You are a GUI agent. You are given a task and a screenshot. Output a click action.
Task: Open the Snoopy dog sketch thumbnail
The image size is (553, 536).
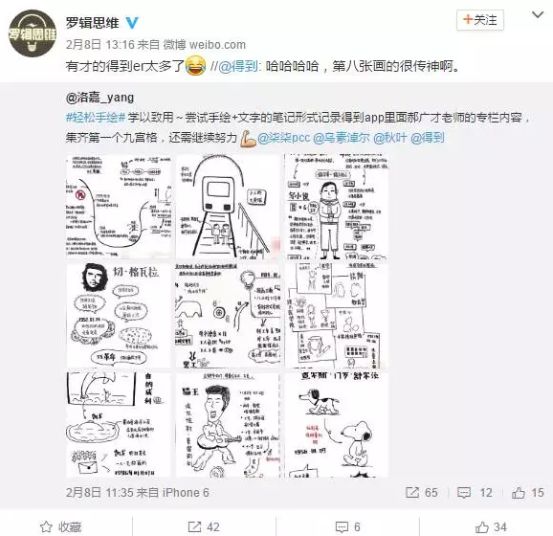(336, 425)
